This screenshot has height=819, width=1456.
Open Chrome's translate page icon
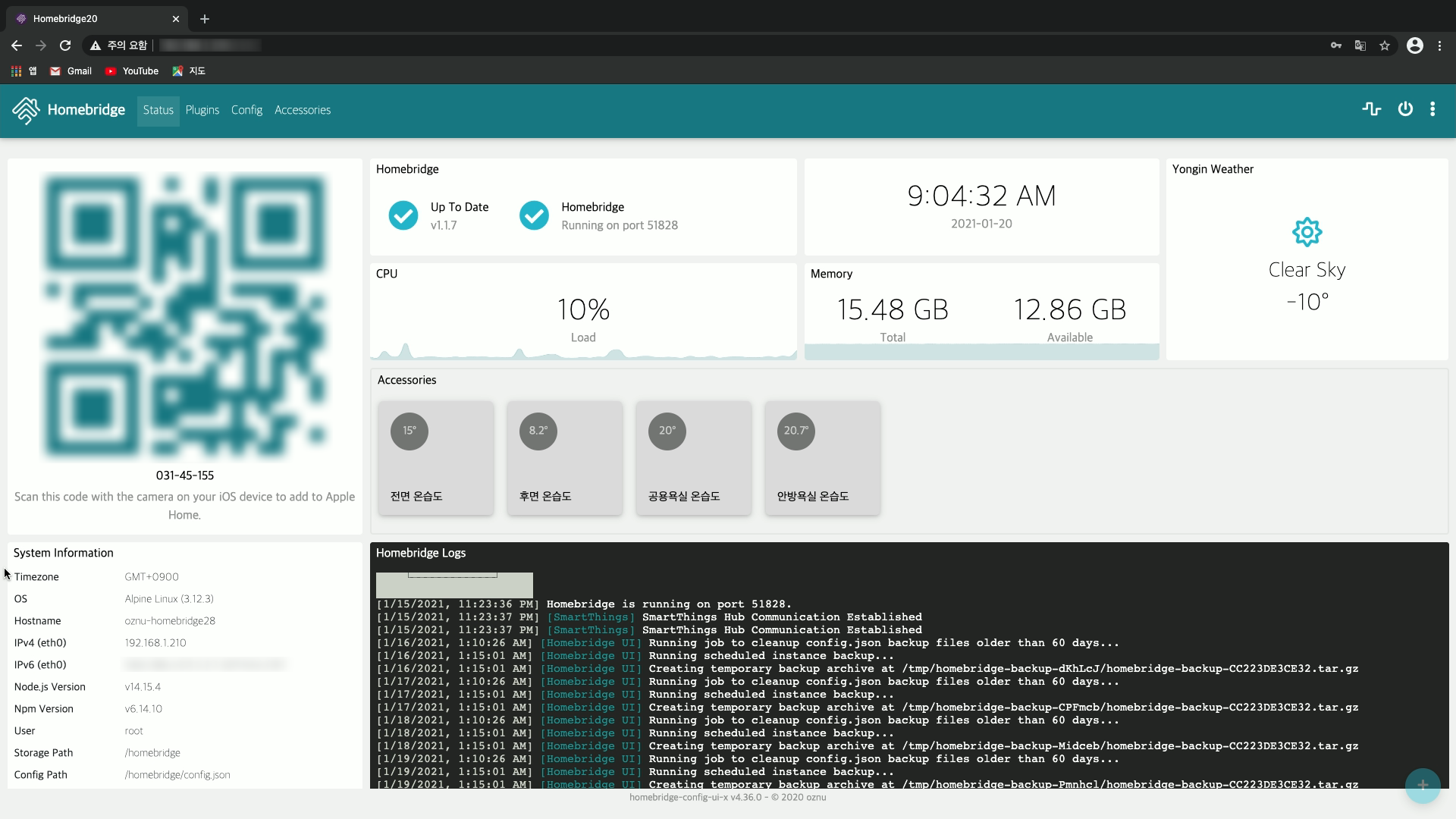pyautogui.click(x=1360, y=45)
